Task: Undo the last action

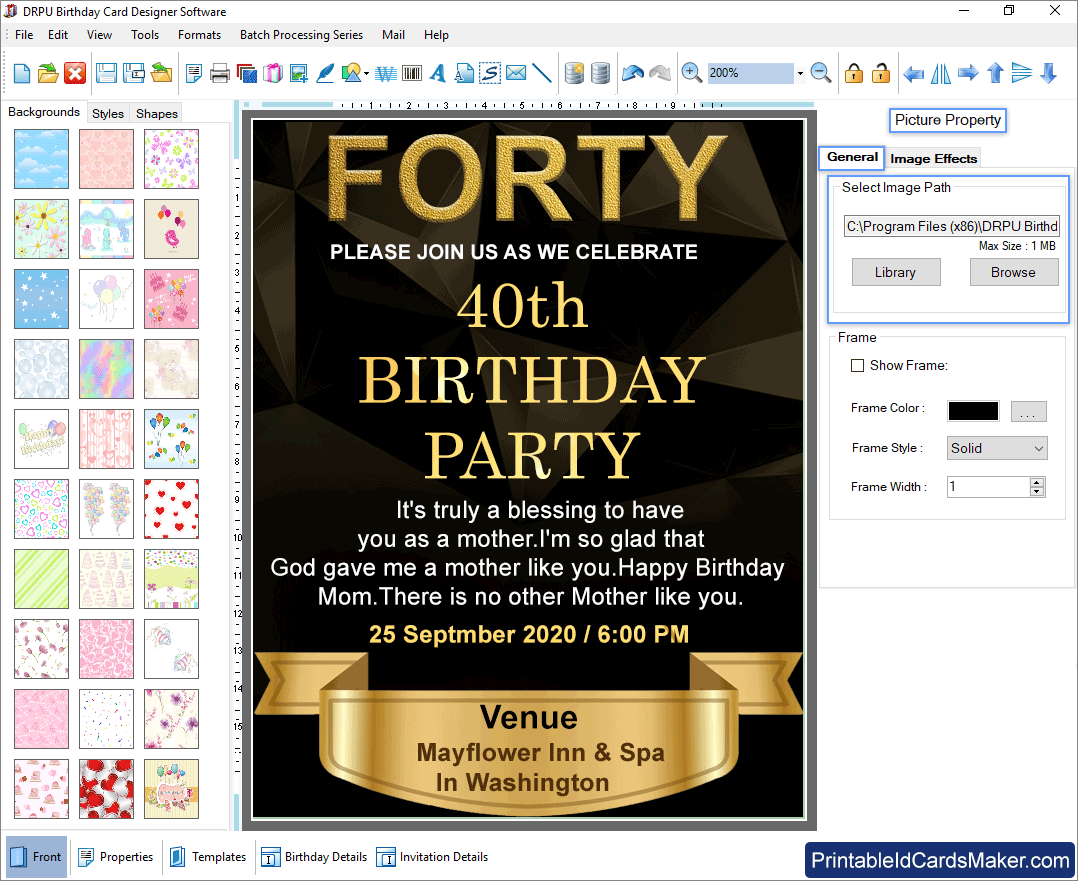Action: pos(632,73)
